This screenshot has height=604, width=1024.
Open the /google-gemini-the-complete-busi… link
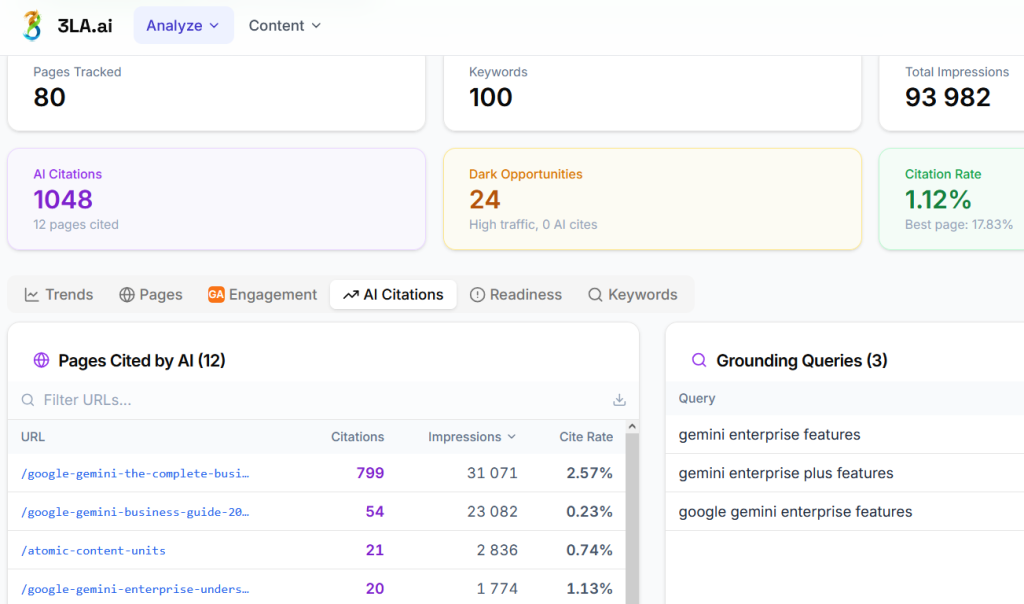coord(135,473)
